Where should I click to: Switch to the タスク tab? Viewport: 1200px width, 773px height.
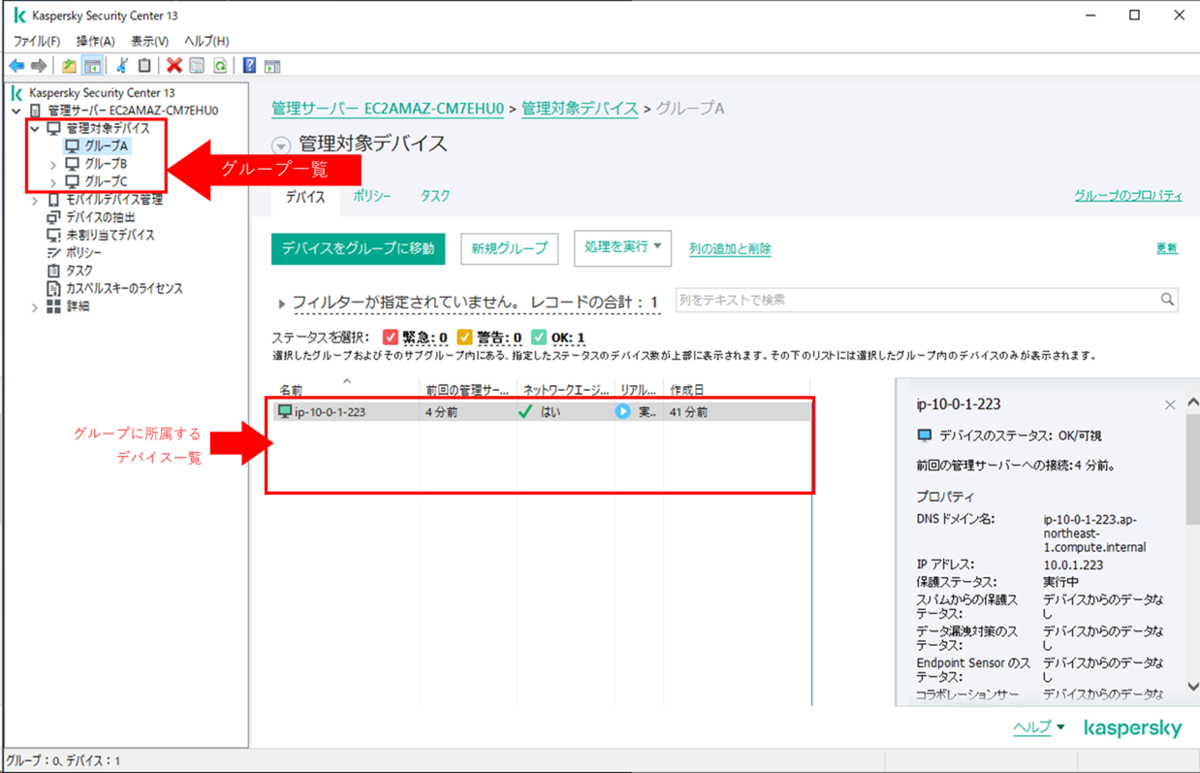[435, 197]
